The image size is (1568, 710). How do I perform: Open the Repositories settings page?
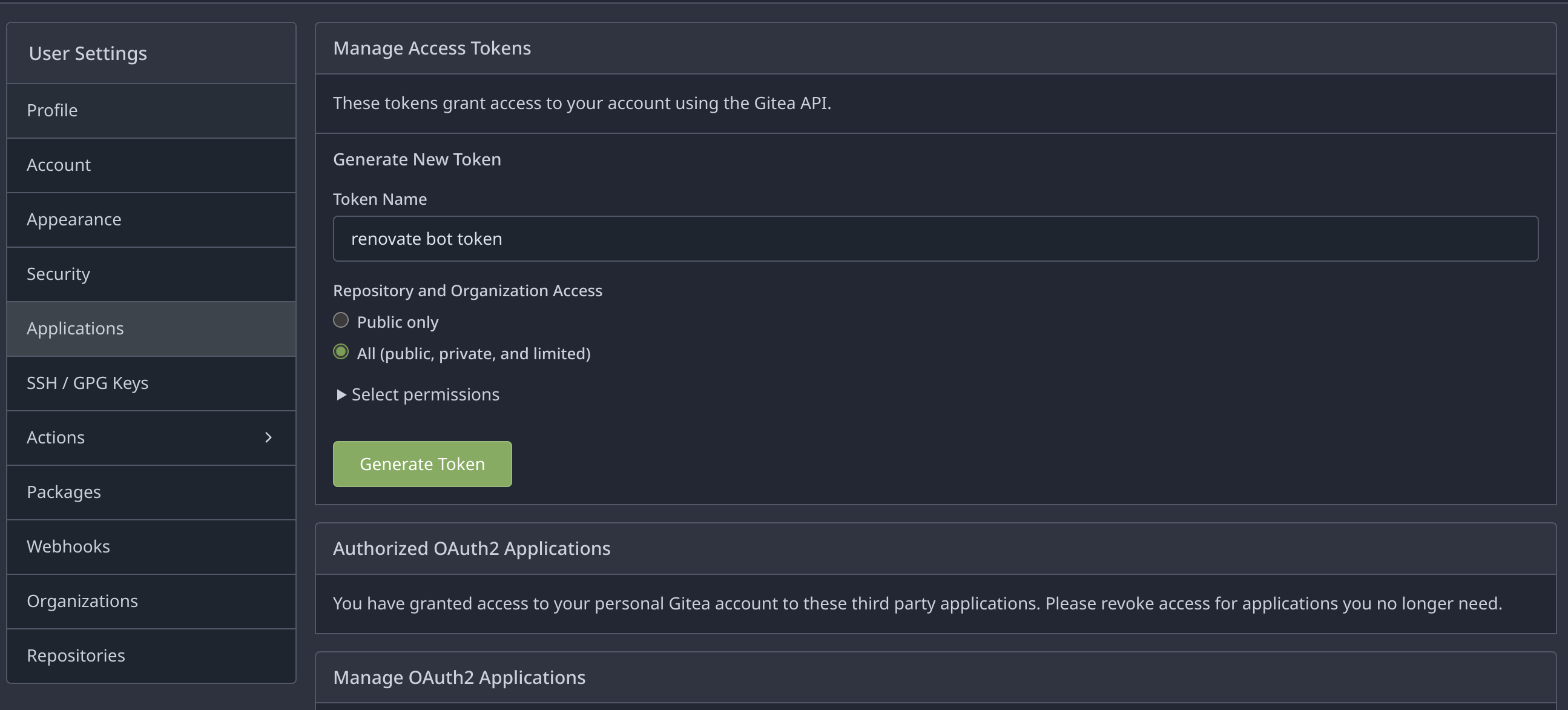pos(76,655)
